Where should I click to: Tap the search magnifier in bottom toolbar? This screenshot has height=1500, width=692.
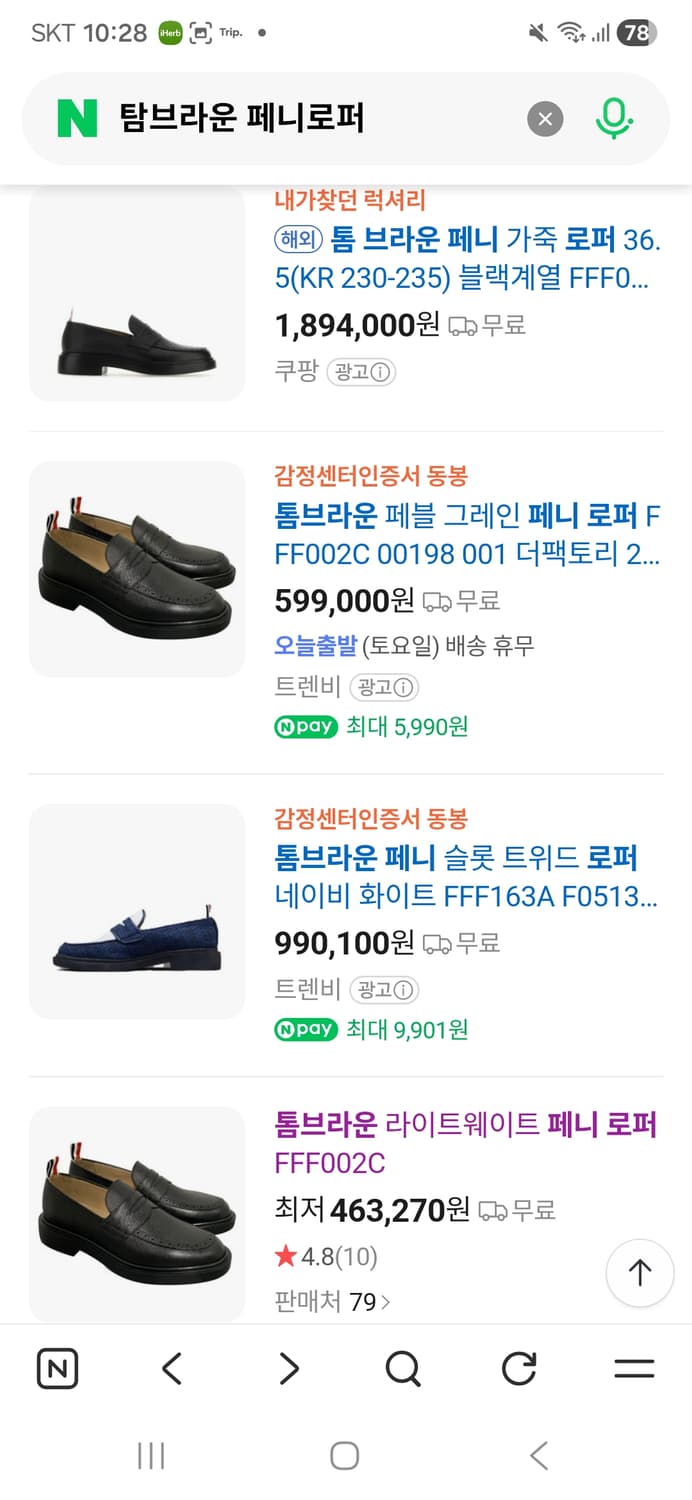(402, 1368)
